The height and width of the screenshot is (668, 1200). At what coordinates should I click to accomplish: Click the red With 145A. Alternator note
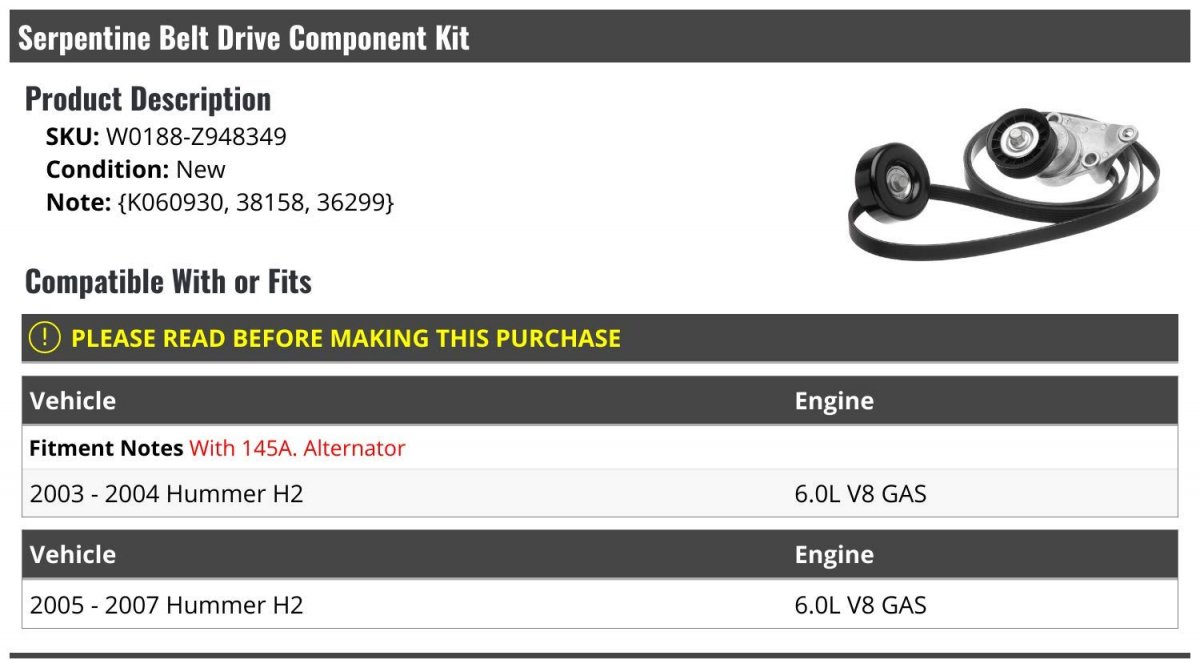pos(297,448)
